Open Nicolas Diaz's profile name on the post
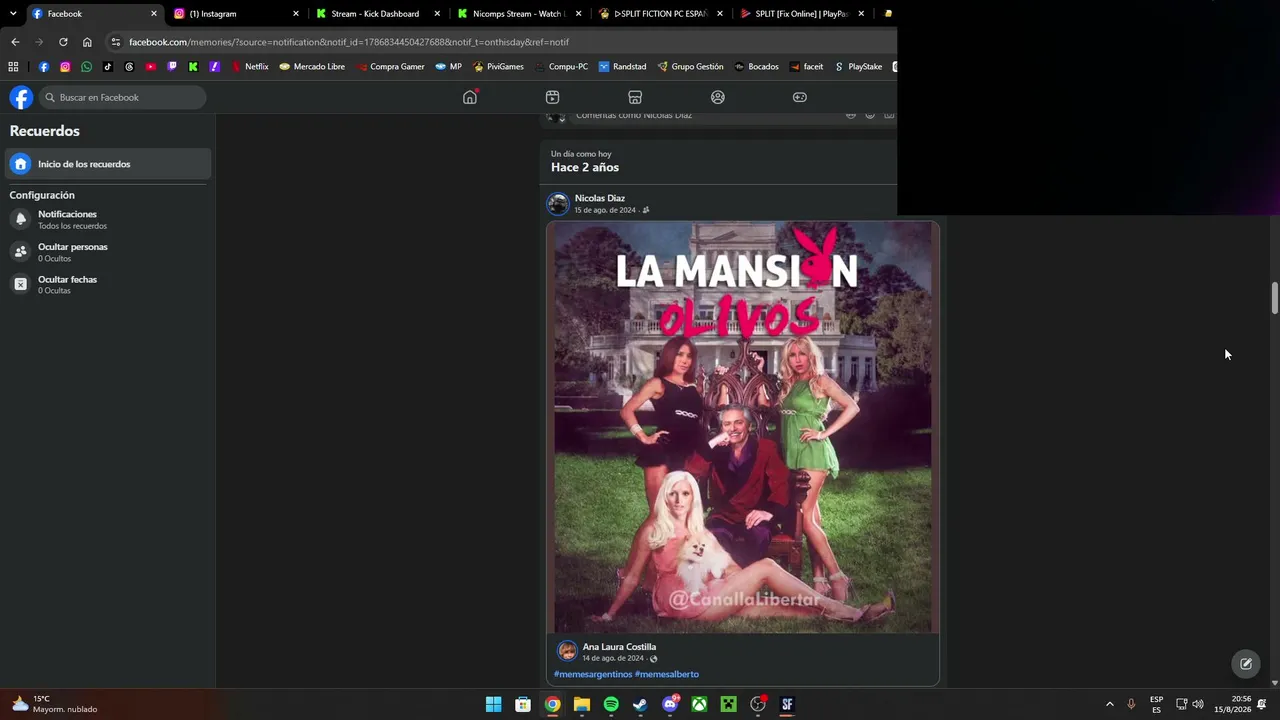Screen dimensions: 1280x720 [600, 198]
